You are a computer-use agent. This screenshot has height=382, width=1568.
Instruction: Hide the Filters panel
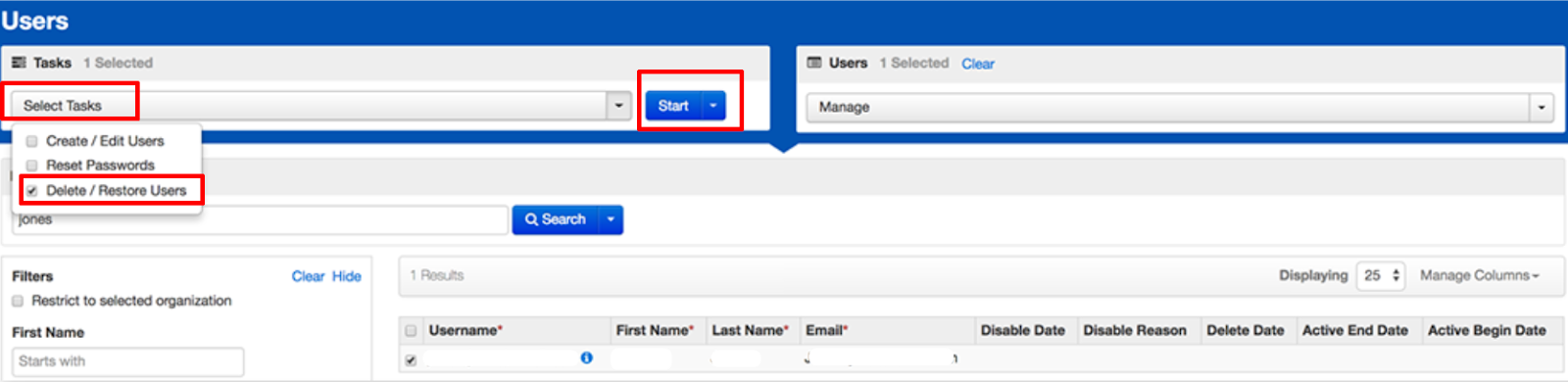point(347,276)
